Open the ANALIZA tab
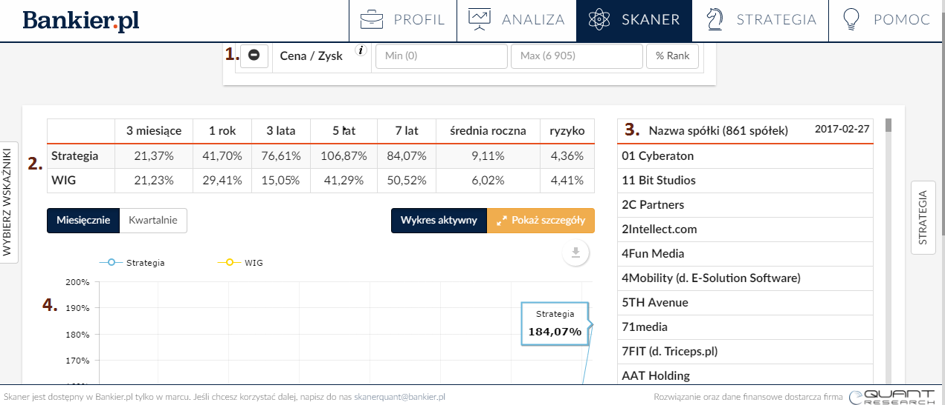 pos(516,20)
